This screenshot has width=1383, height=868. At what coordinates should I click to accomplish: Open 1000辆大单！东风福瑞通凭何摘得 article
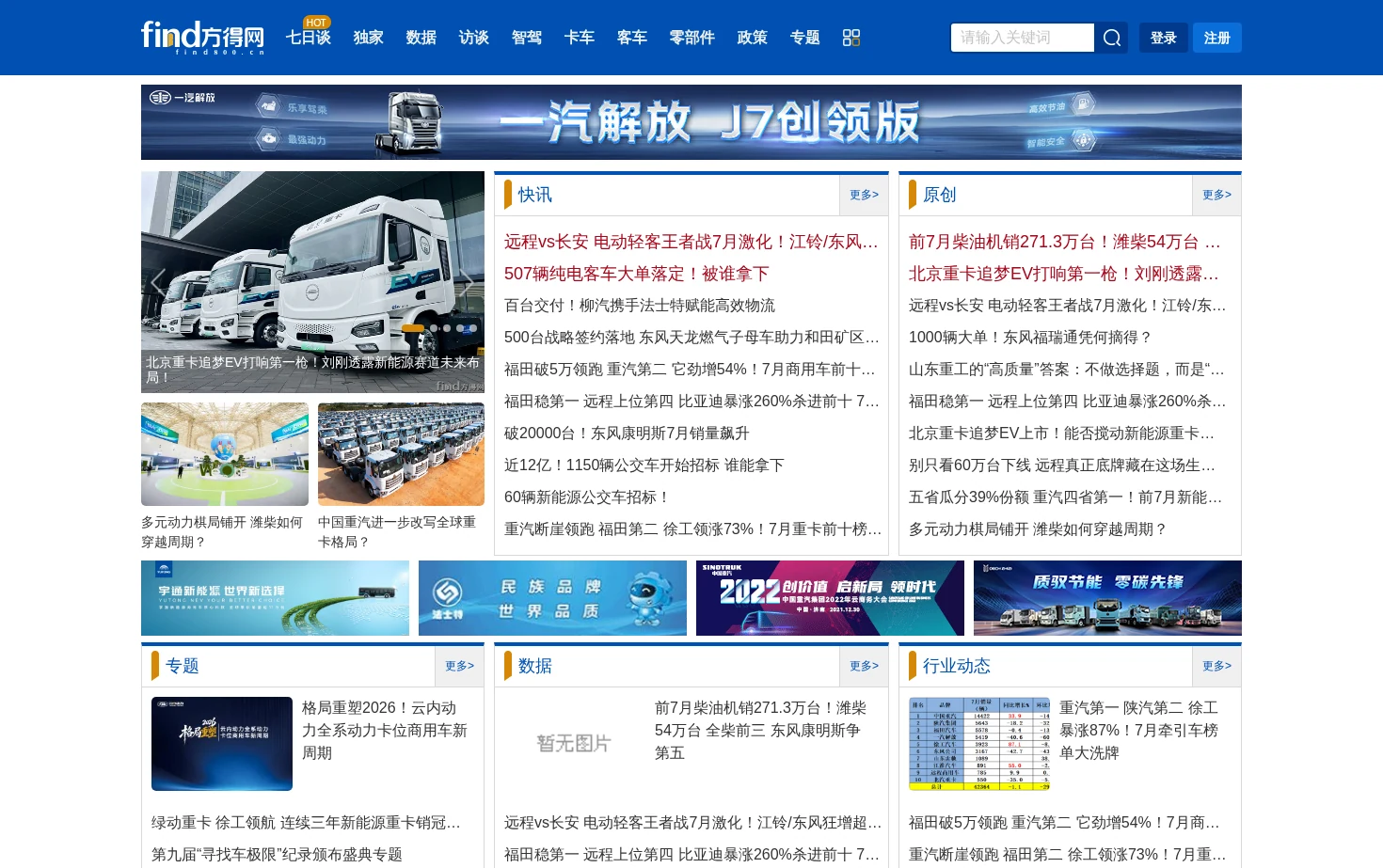point(1031,338)
